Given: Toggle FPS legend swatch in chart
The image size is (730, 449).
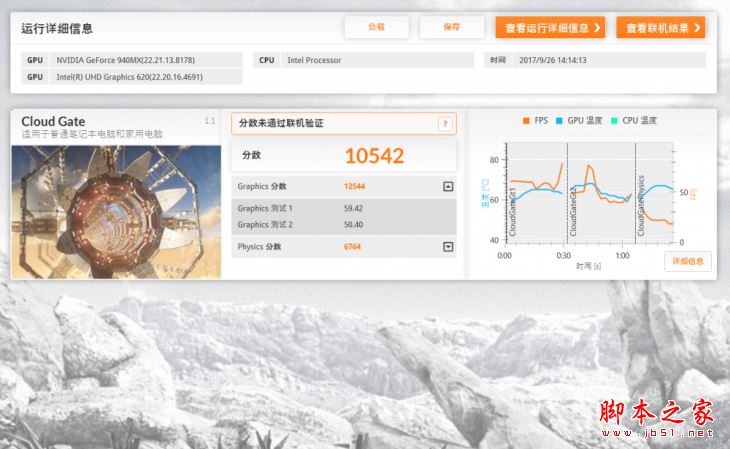Looking at the screenshot, I should coord(526,121).
